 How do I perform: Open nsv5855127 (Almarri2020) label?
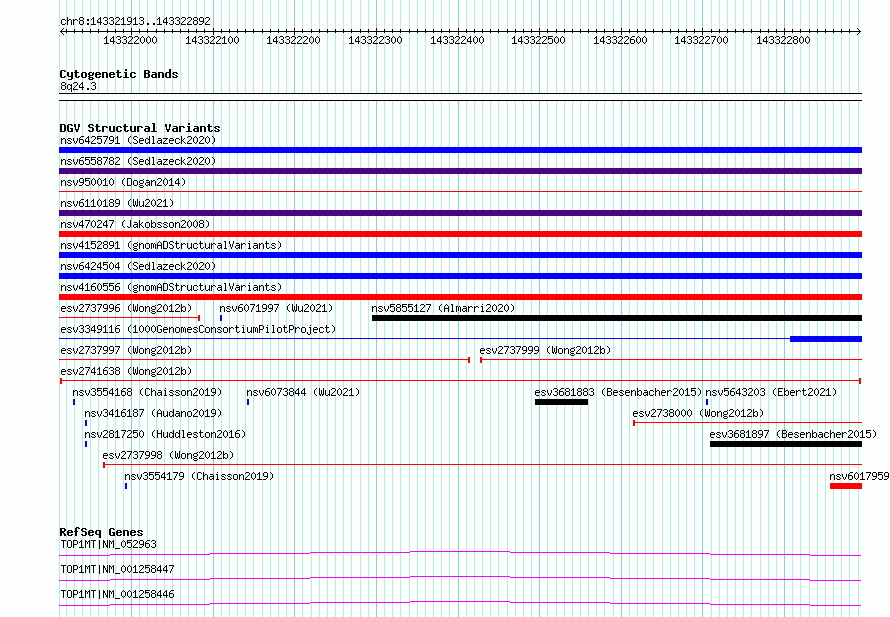(x=443, y=308)
